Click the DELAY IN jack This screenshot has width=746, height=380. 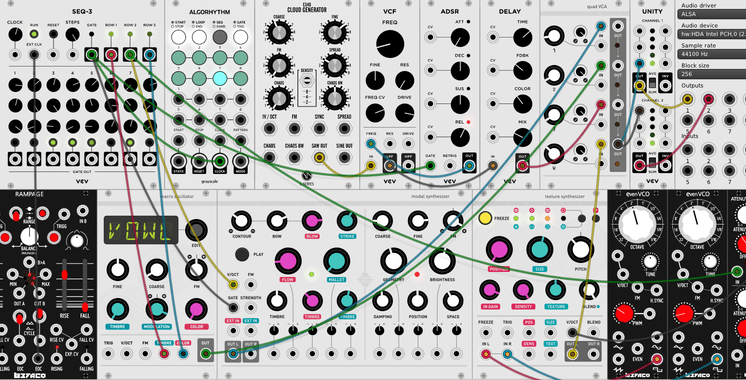point(493,166)
